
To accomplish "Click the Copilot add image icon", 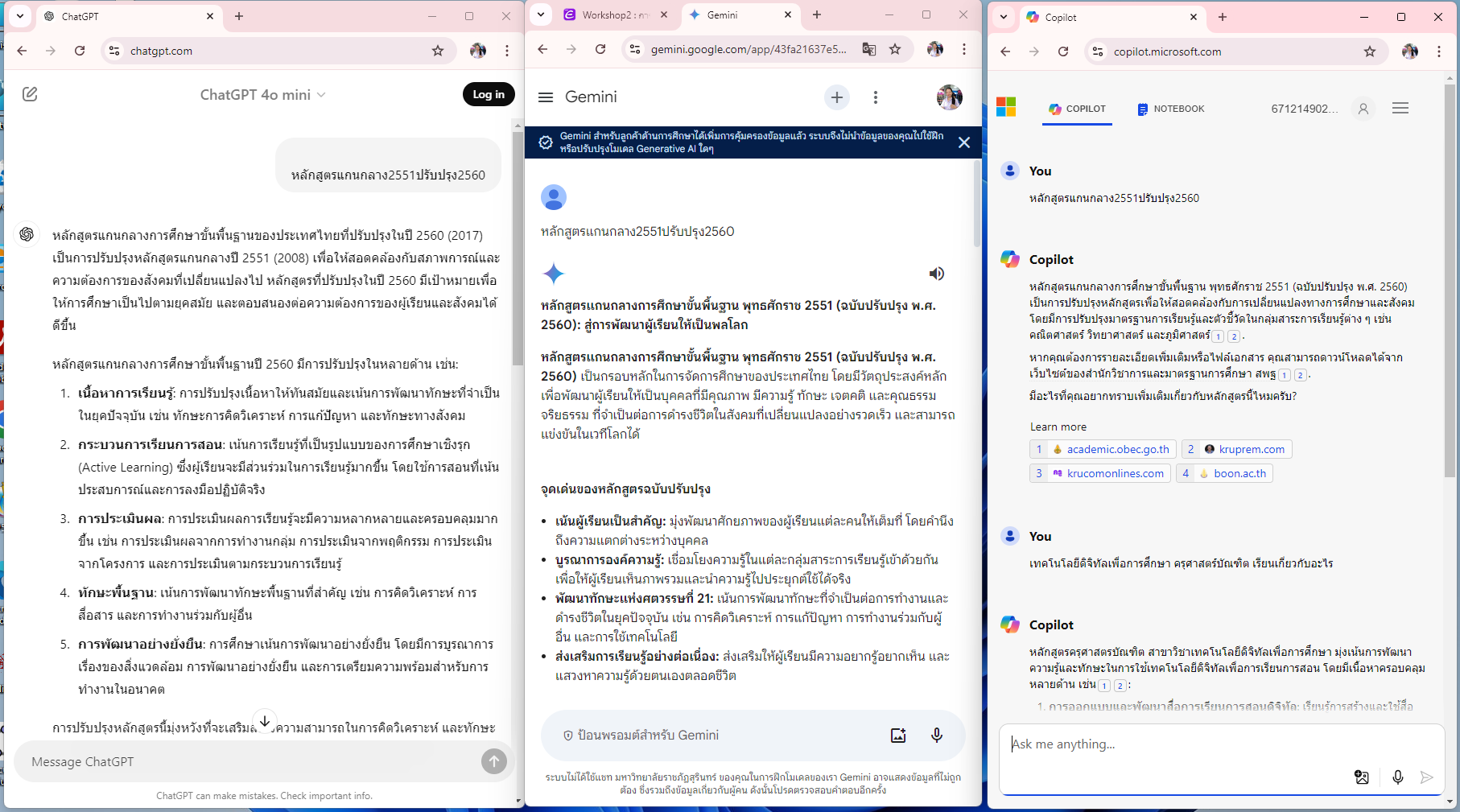I will (1362, 777).
